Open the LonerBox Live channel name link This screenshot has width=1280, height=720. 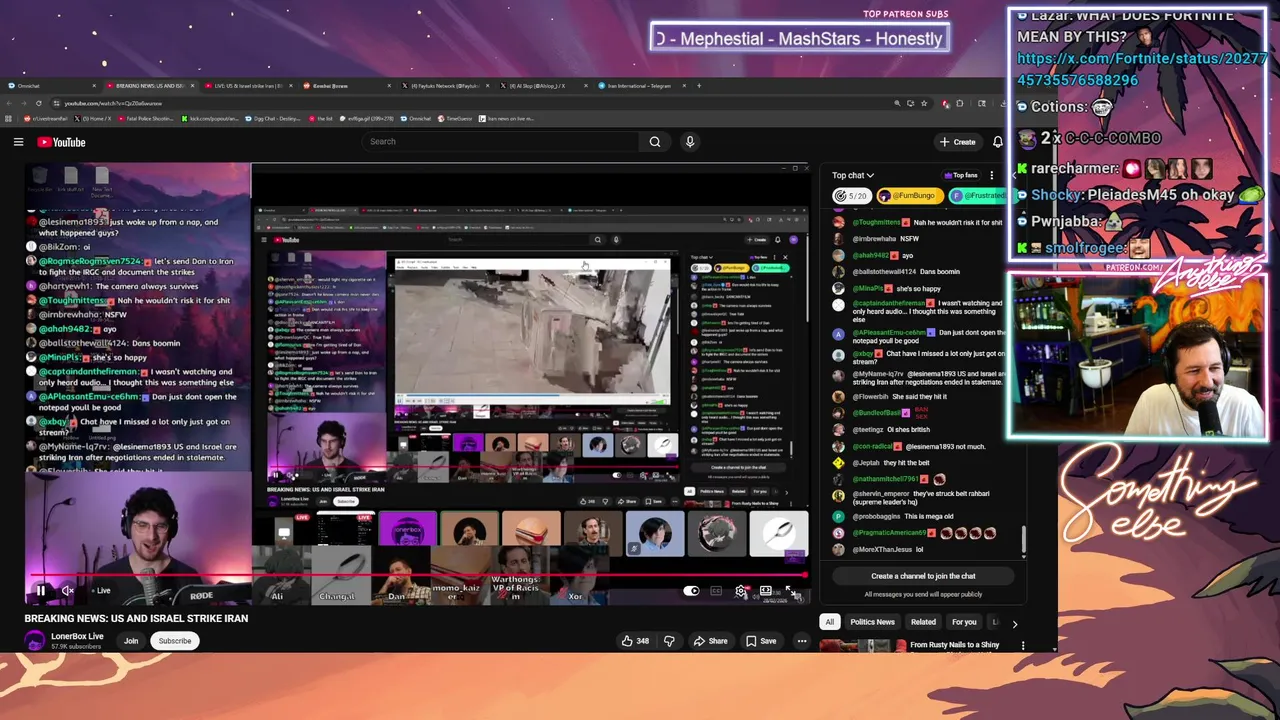tap(77, 636)
